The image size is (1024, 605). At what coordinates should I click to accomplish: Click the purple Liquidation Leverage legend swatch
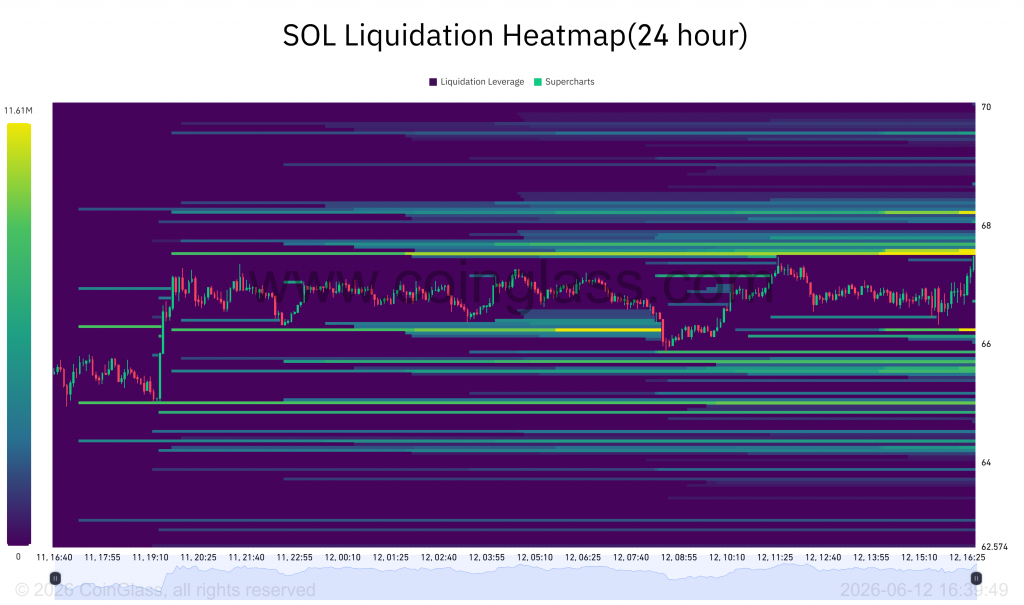pyautogui.click(x=433, y=82)
